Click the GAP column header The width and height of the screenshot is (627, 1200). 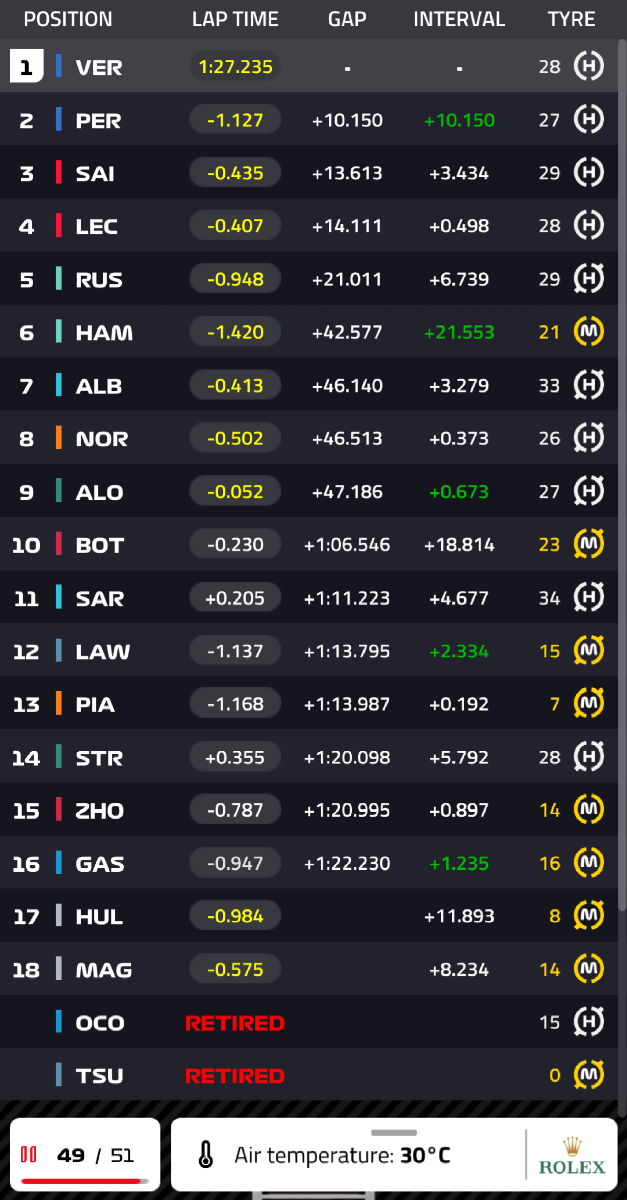pos(347,19)
